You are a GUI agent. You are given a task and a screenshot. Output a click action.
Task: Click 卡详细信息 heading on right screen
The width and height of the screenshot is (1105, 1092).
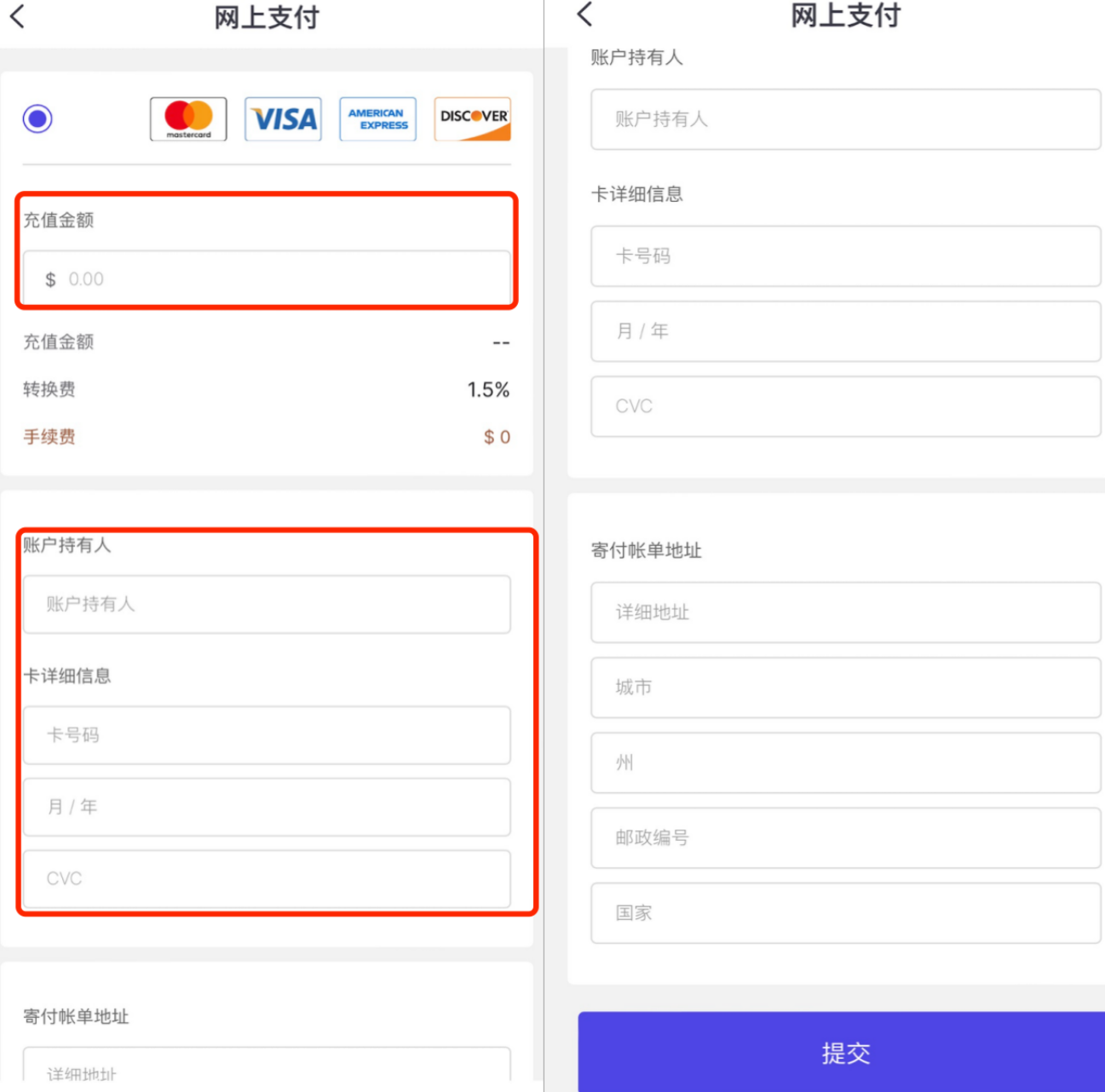point(637,194)
